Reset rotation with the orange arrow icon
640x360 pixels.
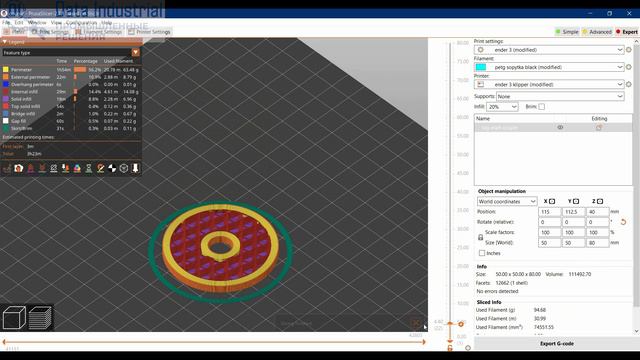pos(623,222)
